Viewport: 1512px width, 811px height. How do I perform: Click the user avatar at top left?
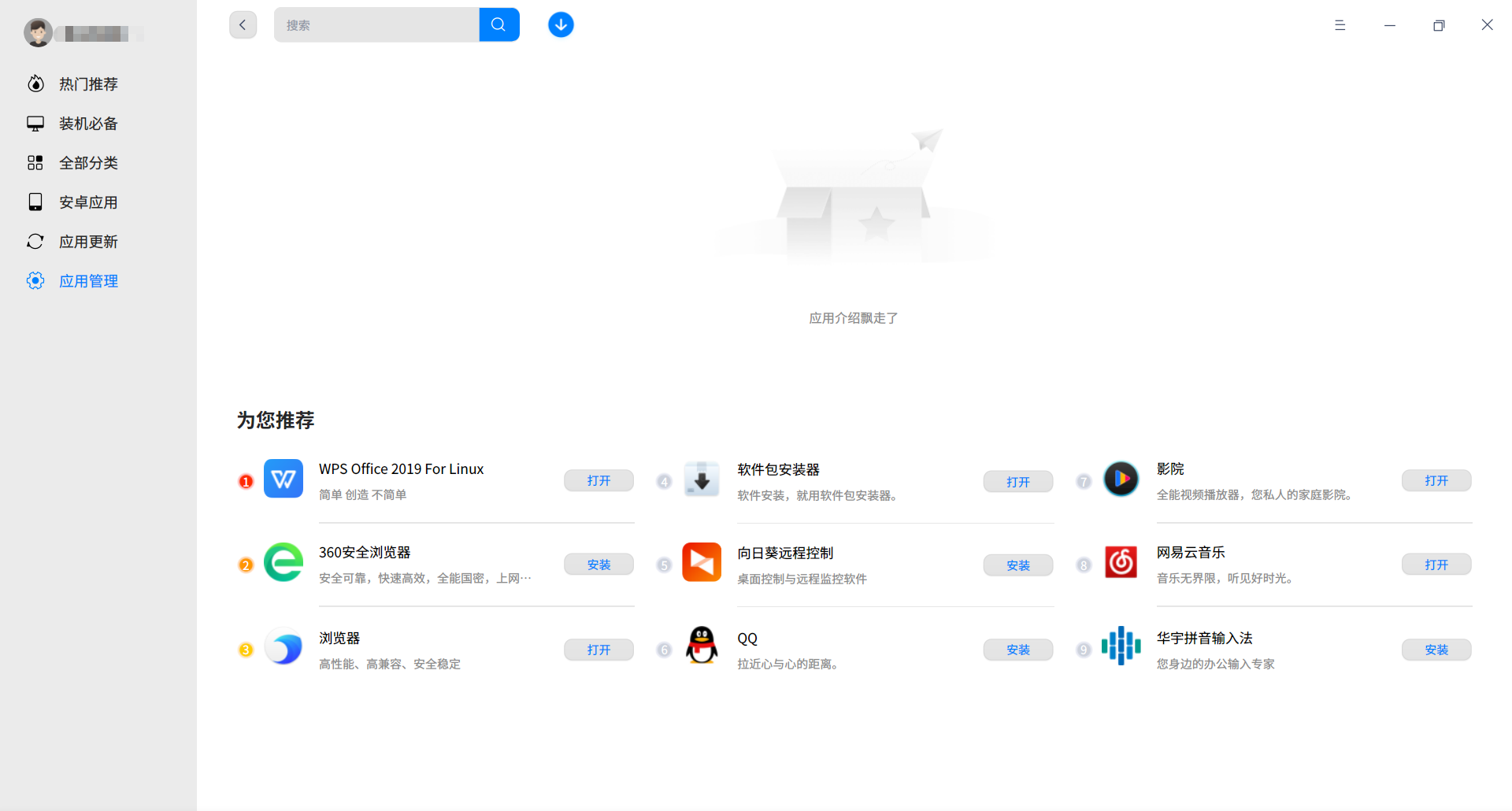coord(38,32)
